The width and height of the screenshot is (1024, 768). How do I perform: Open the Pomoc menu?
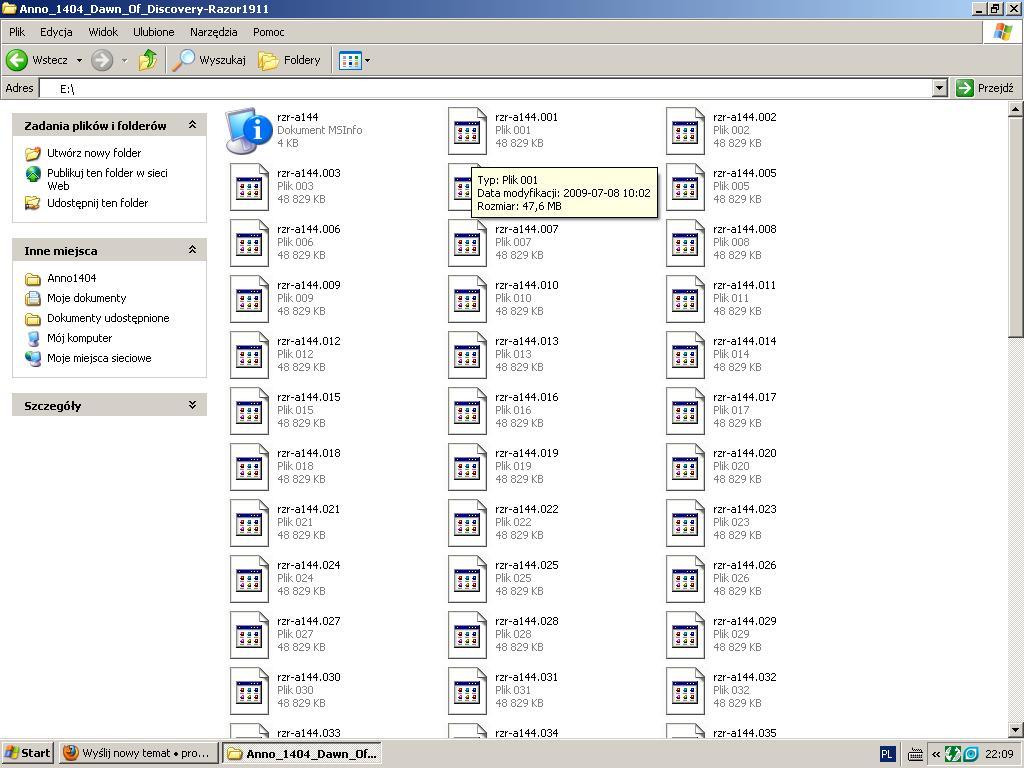point(268,32)
